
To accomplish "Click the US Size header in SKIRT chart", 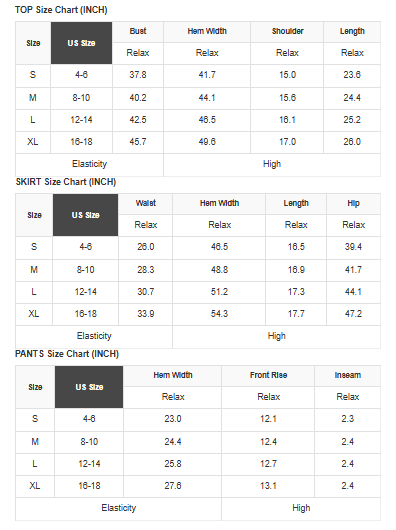I will click(x=85, y=215).
